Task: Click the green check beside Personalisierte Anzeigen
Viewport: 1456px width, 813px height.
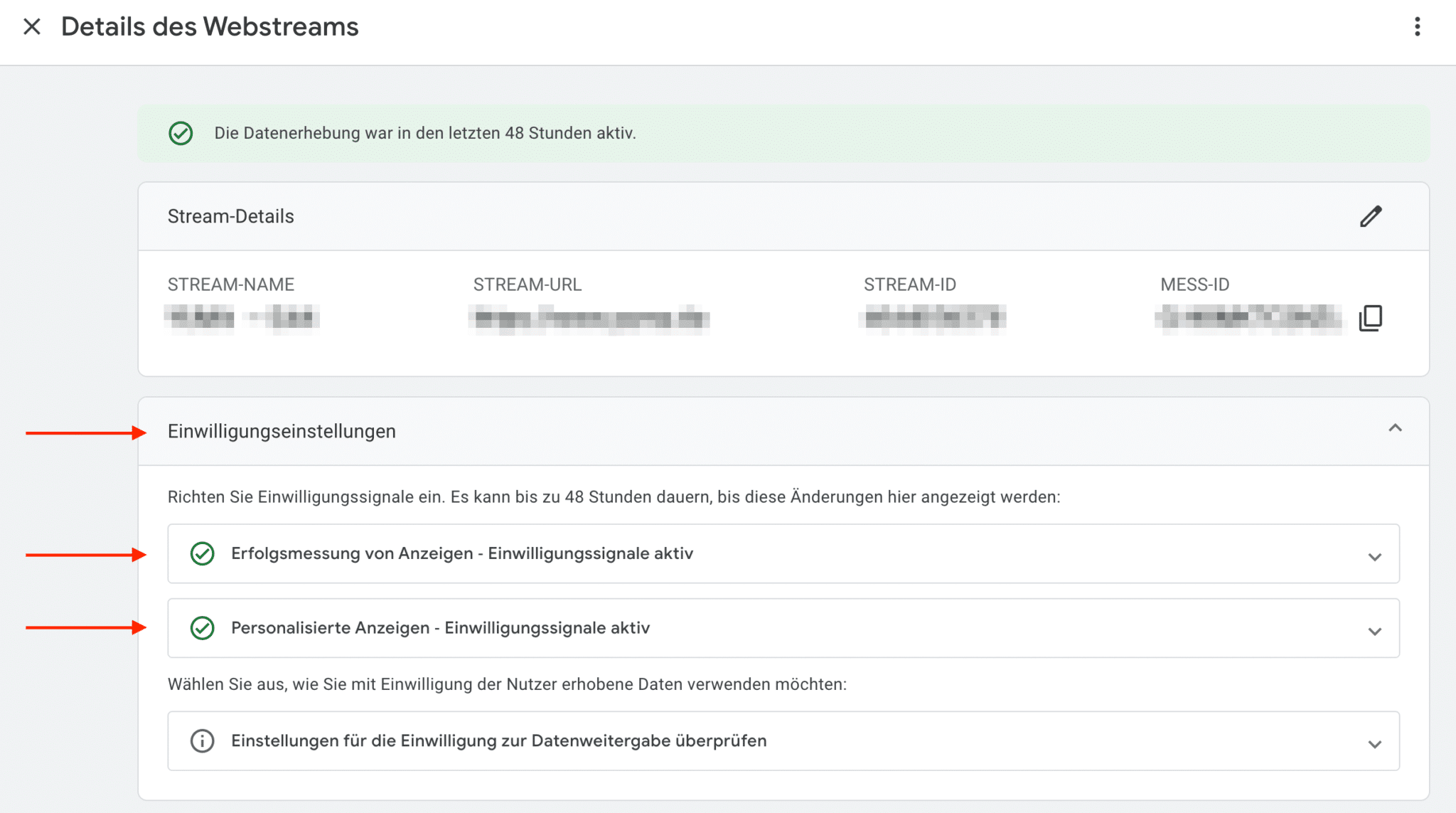Action: click(203, 628)
